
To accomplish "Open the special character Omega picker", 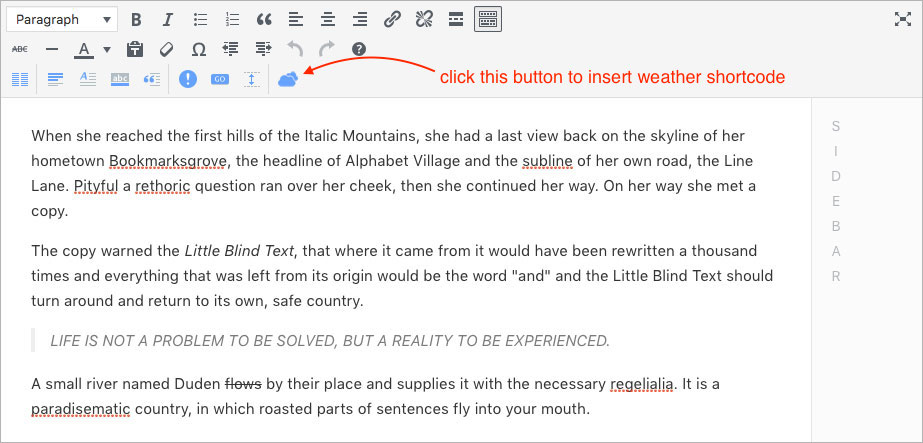I will point(199,49).
